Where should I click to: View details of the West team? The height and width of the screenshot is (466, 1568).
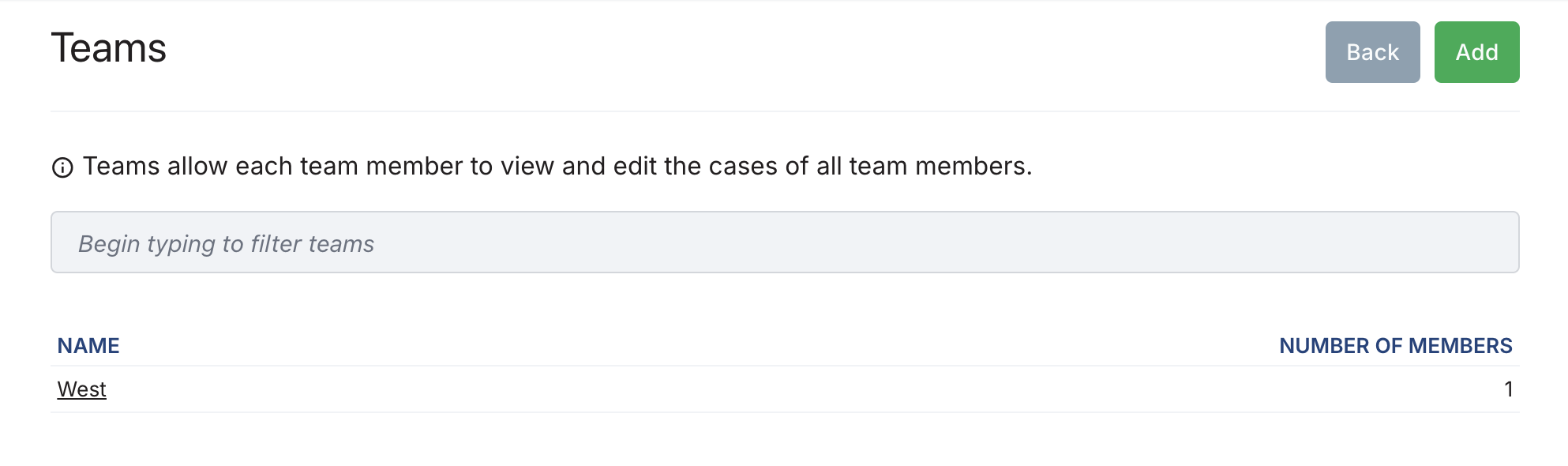point(81,389)
